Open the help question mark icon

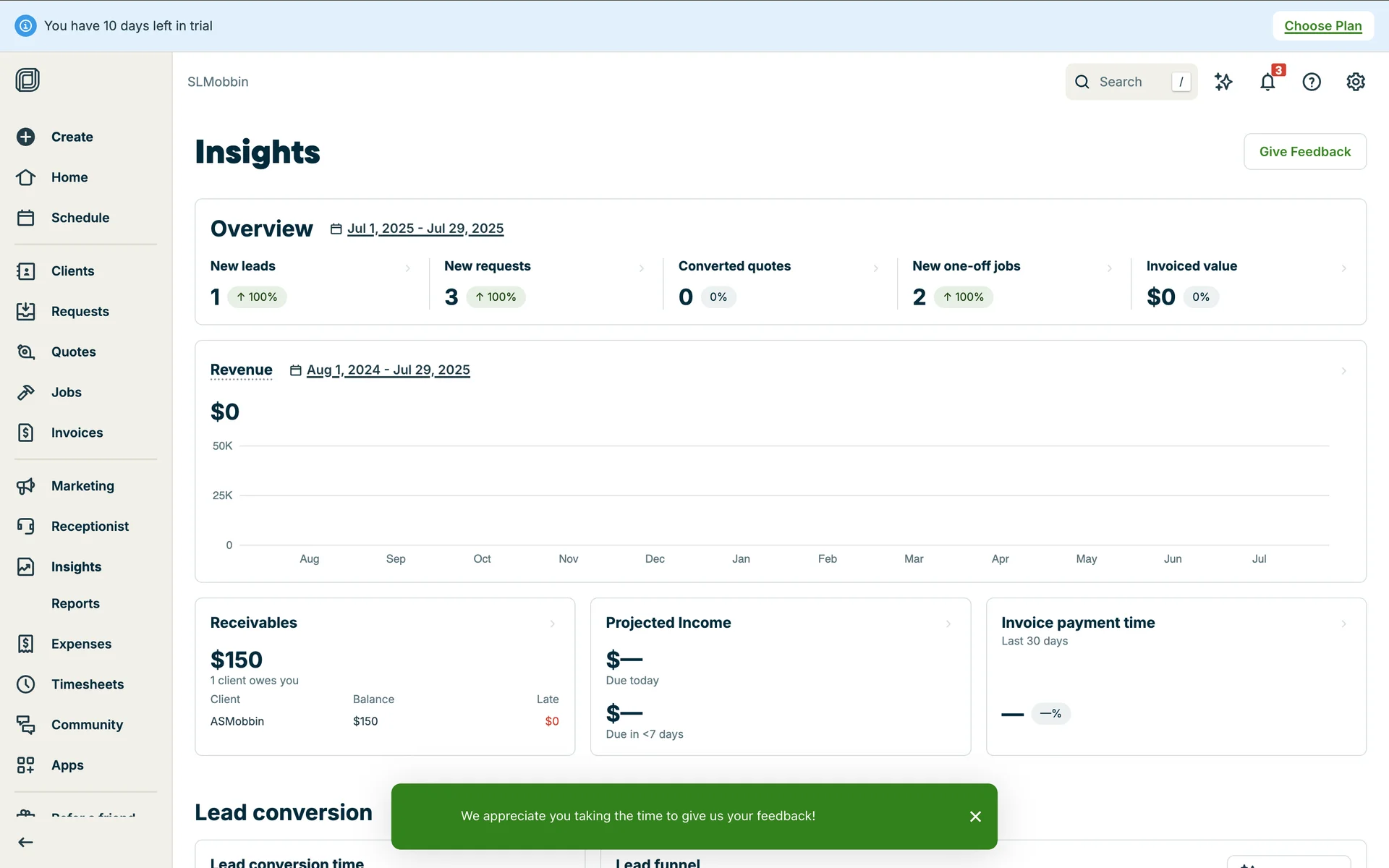click(x=1312, y=82)
